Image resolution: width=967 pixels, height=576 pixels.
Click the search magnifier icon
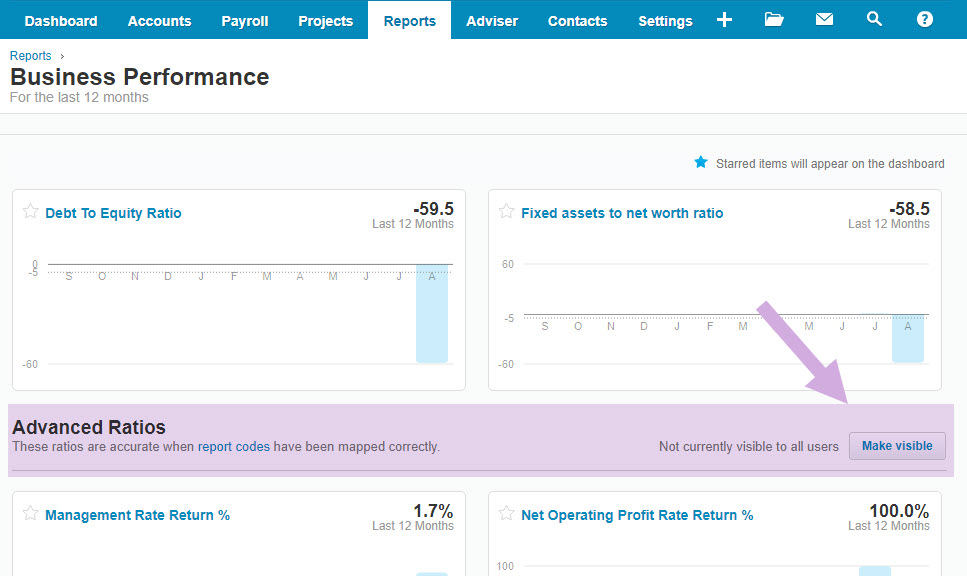pos(874,20)
